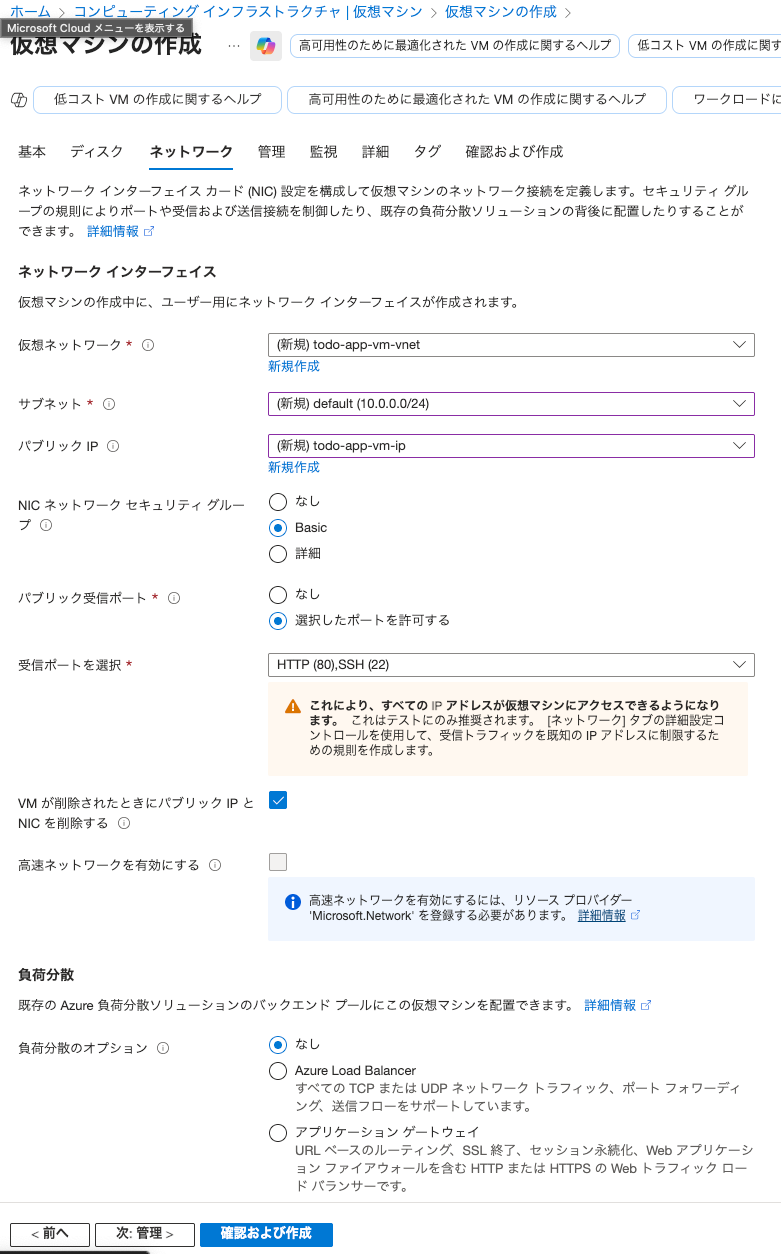Screen dimensions: 781x1254
Task: Click the info icon next to 仮想ネットワーク
Action: (148, 345)
